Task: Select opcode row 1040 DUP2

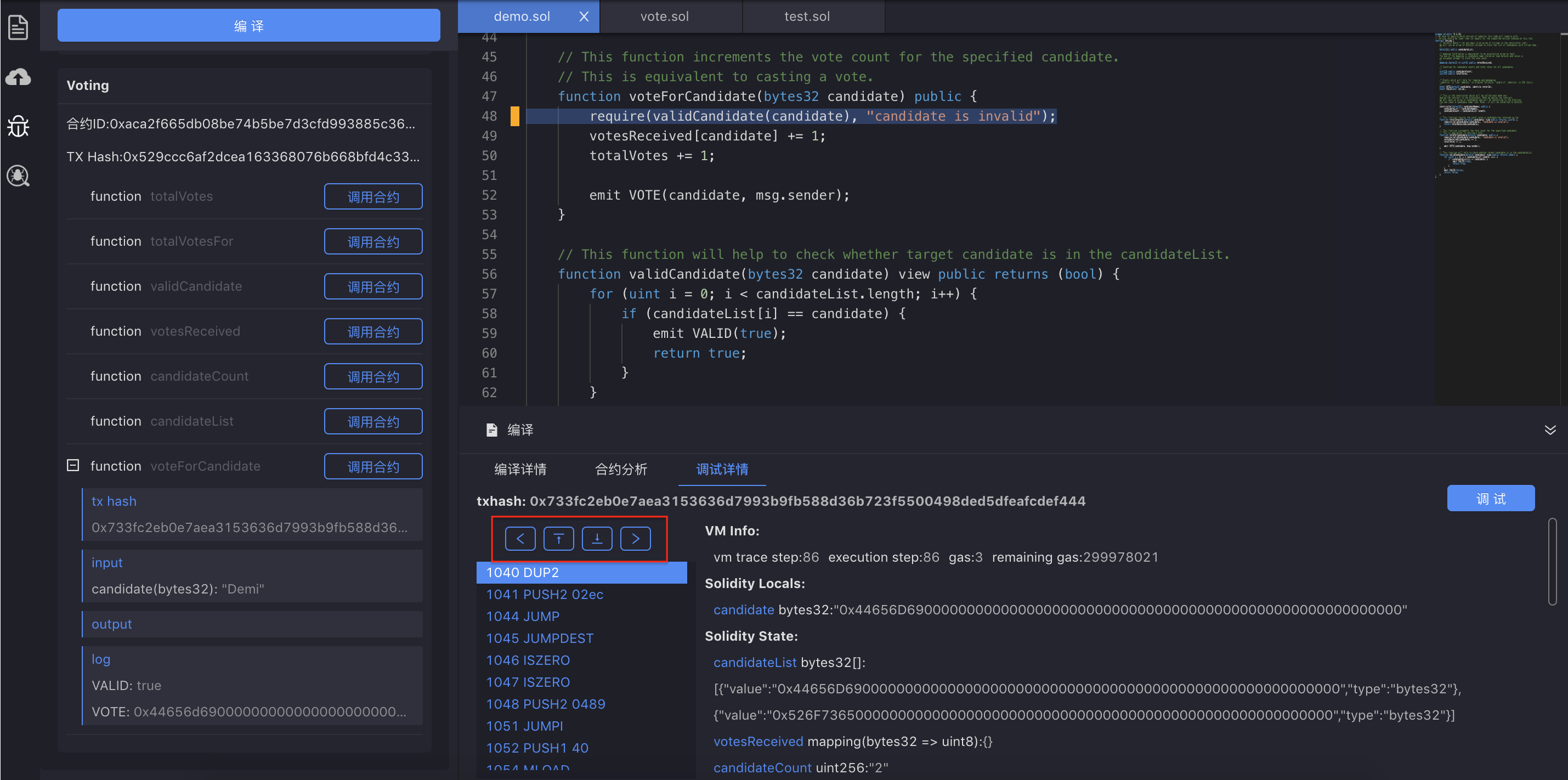Action: [x=581, y=572]
